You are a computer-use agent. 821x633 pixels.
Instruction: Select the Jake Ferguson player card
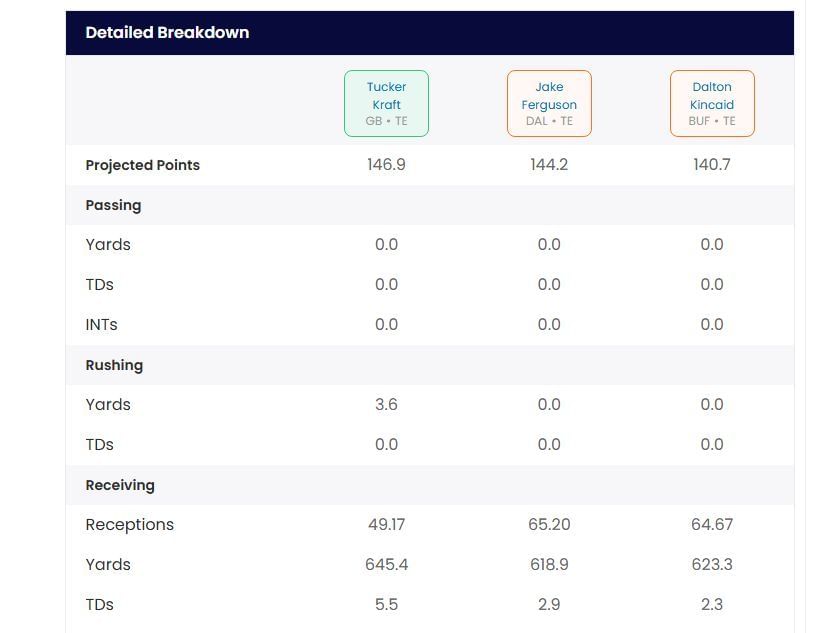[x=549, y=103]
